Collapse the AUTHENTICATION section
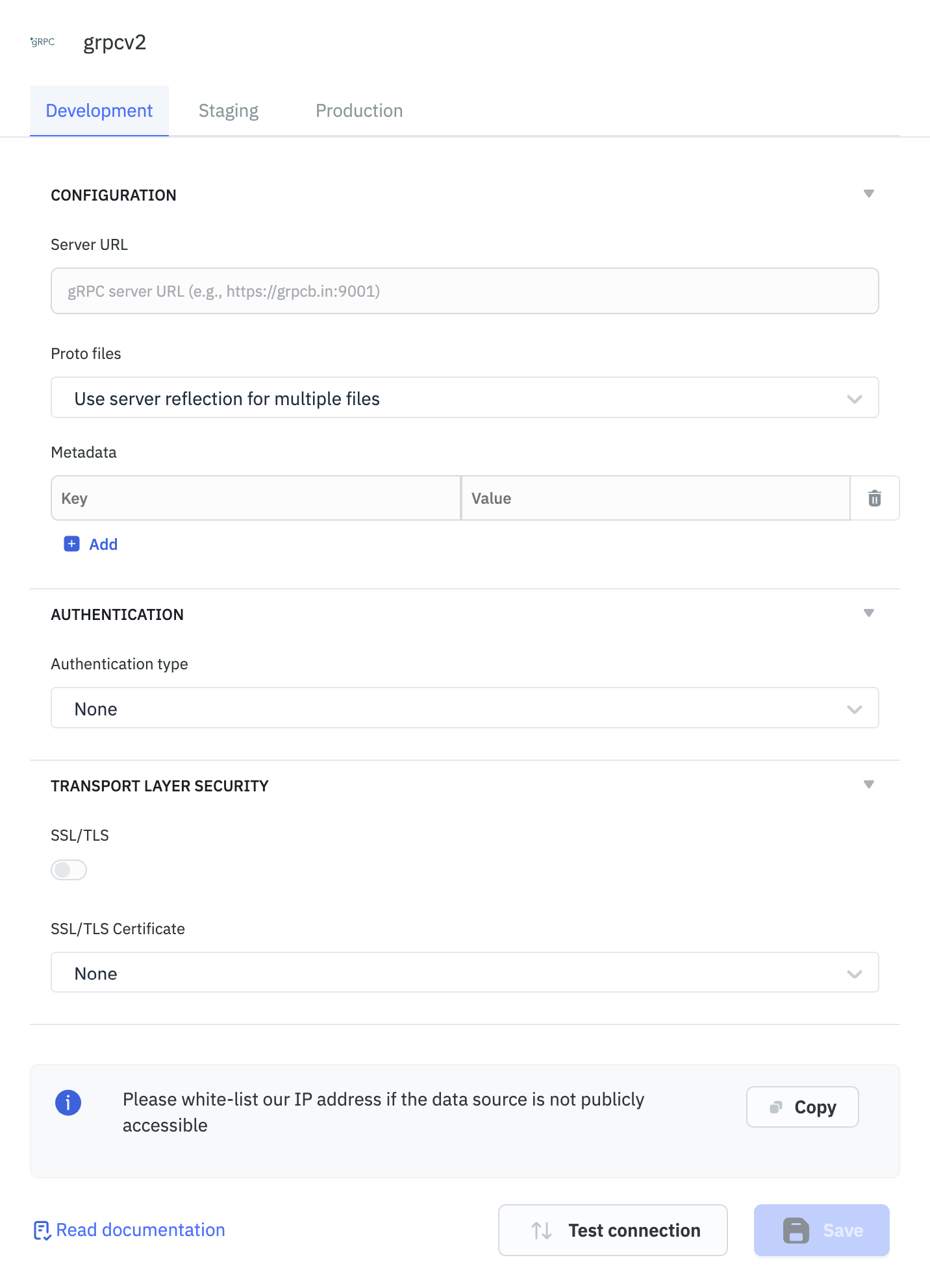Screen dimensions: 930x1288 (x=868, y=612)
